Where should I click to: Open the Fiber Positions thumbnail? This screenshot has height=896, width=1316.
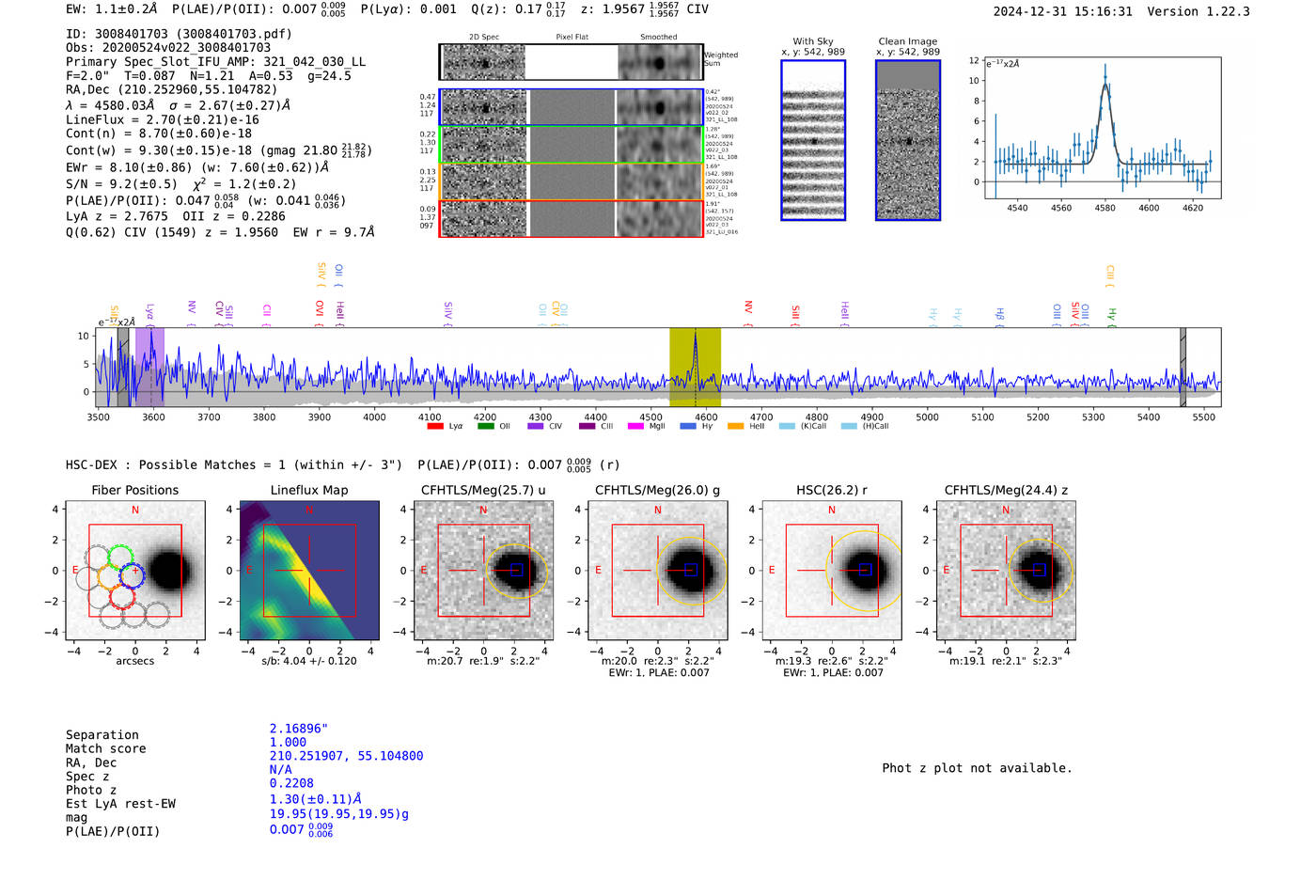pos(135,570)
